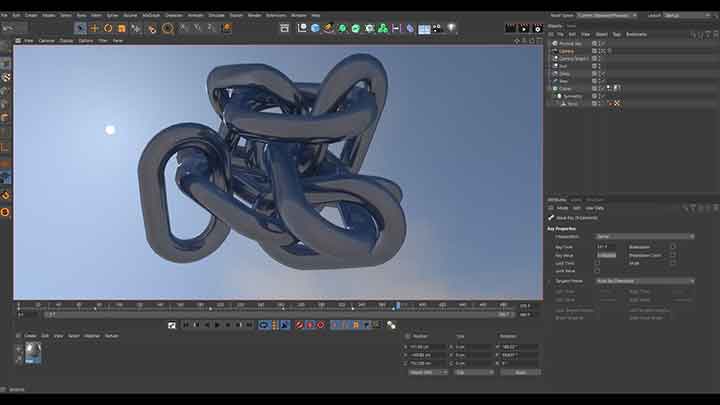The width and height of the screenshot is (720, 405).
Task: Expand the Cloner object in hierarchy
Action: click(550, 89)
